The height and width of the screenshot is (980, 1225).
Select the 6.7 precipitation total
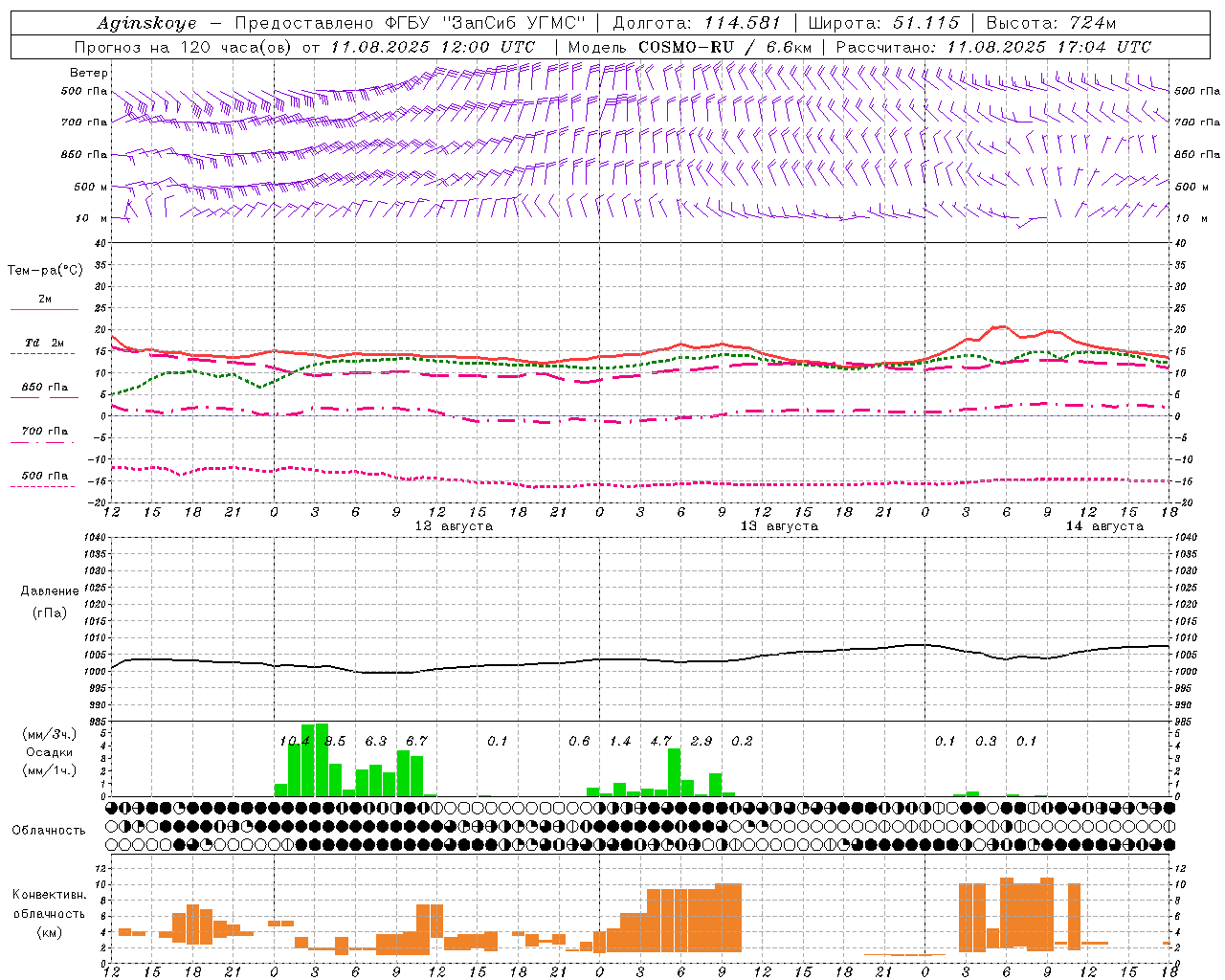tap(416, 742)
